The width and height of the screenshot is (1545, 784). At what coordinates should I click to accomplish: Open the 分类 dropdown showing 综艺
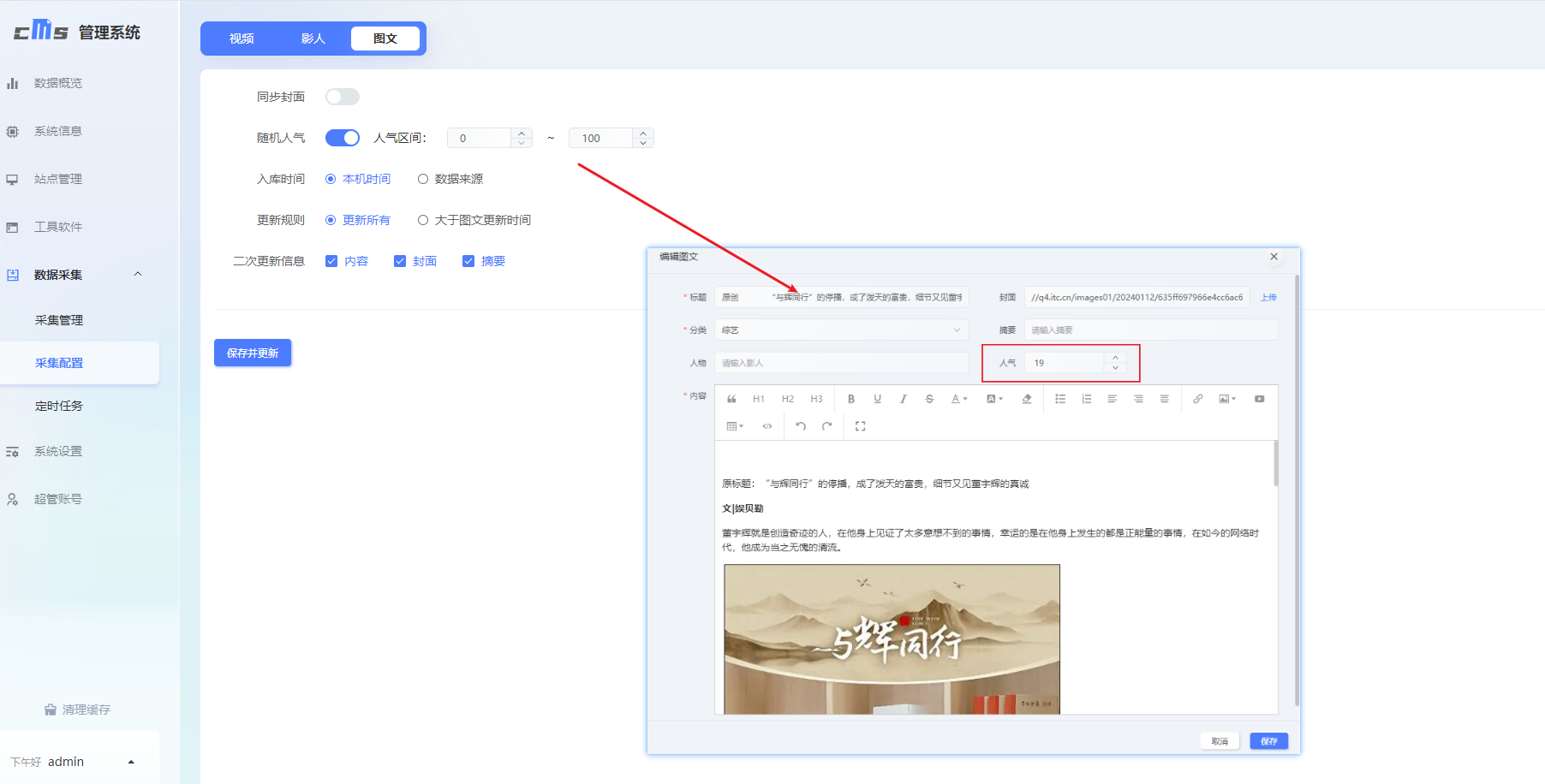[x=842, y=330]
